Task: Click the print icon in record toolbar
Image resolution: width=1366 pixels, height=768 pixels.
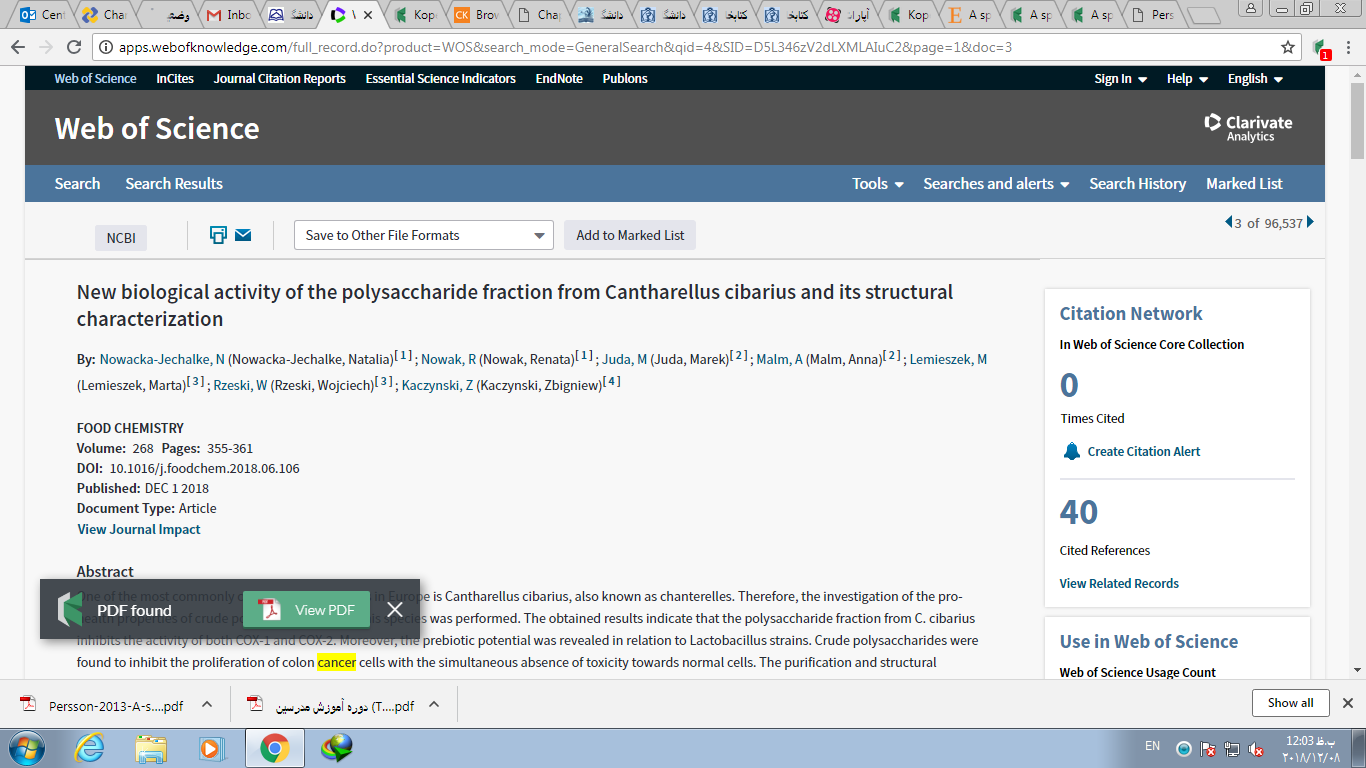Action: (x=218, y=235)
